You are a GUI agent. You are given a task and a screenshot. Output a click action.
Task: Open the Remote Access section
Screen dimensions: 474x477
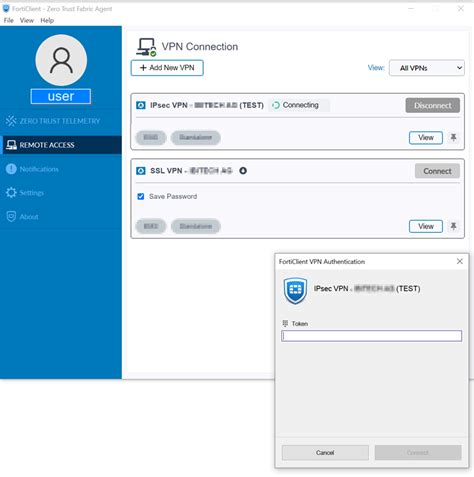click(61, 145)
